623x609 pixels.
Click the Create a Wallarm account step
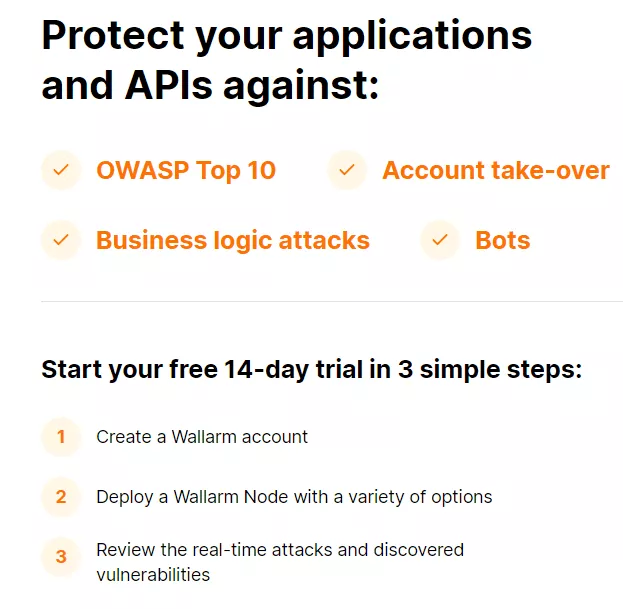(x=202, y=437)
